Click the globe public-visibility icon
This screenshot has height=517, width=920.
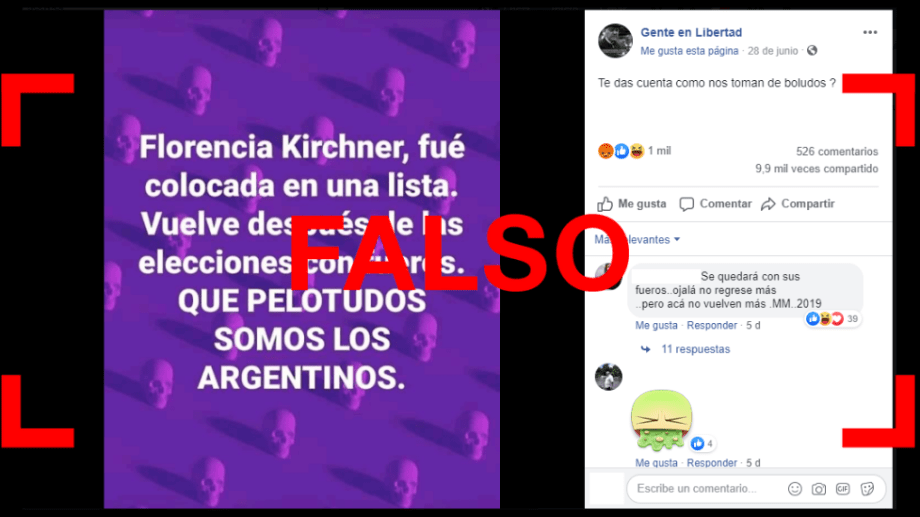click(x=812, y=50)
